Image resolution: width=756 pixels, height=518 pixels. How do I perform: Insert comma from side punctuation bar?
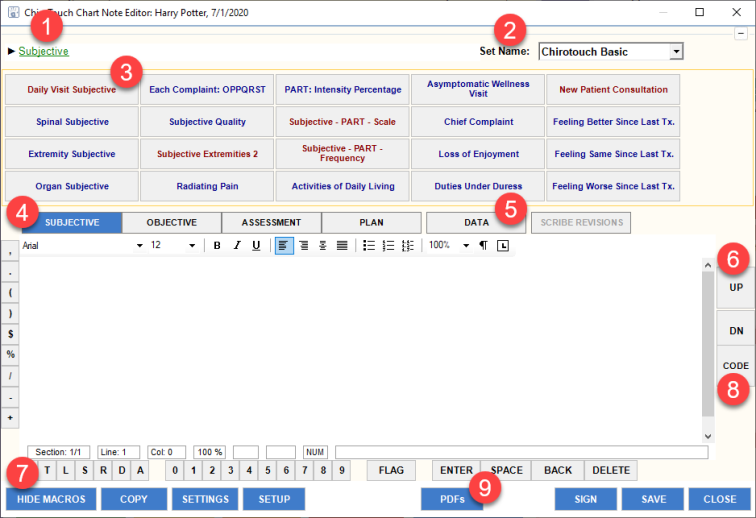[x=10, y=252]
